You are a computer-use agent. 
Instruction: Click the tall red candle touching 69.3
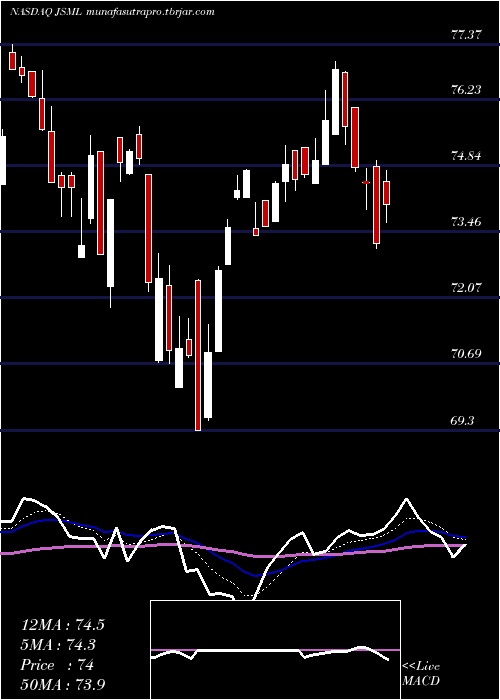(x=197, y=355)
